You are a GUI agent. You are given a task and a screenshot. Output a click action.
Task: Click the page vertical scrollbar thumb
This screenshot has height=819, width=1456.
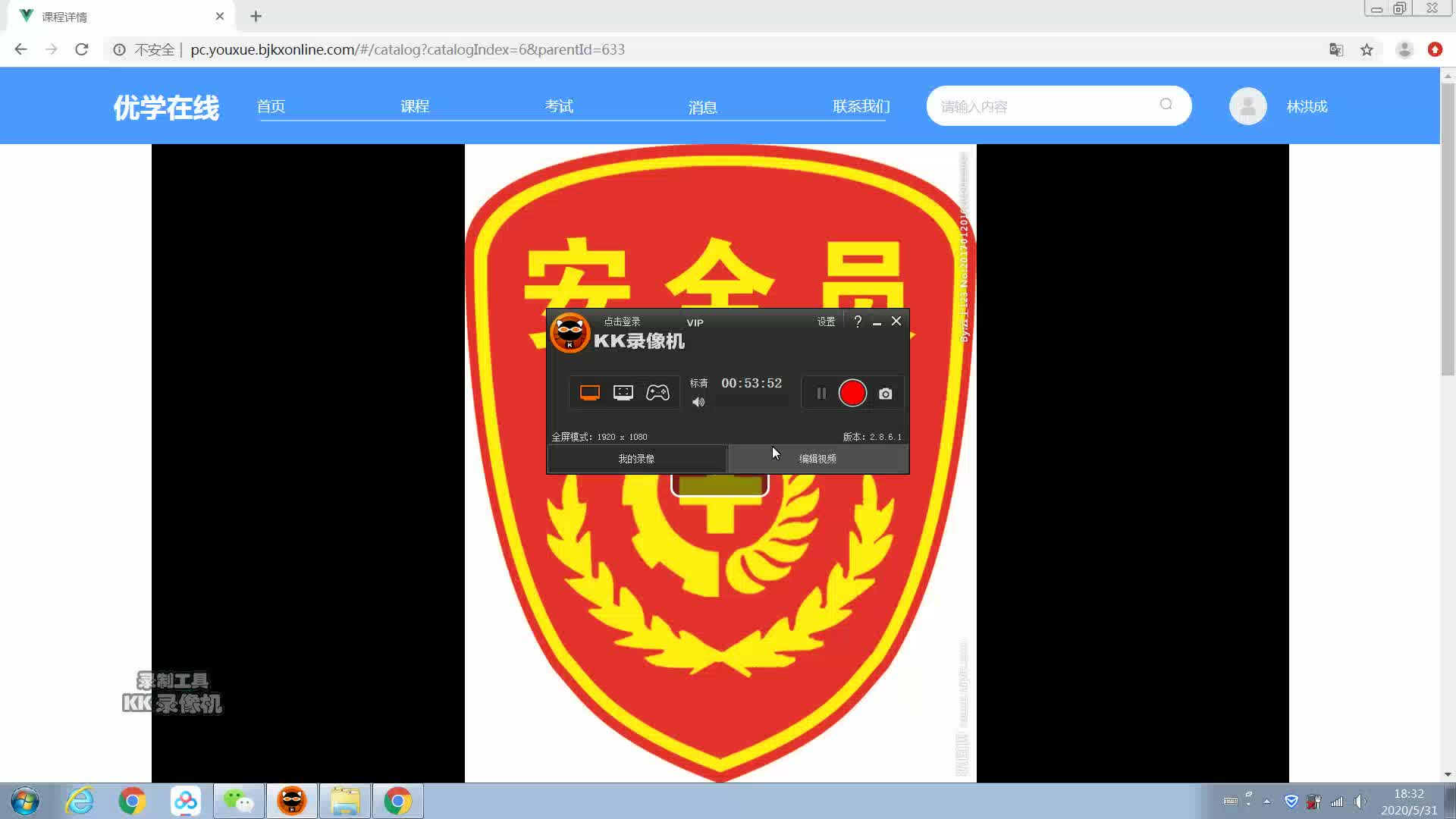tap(1448, 227)
